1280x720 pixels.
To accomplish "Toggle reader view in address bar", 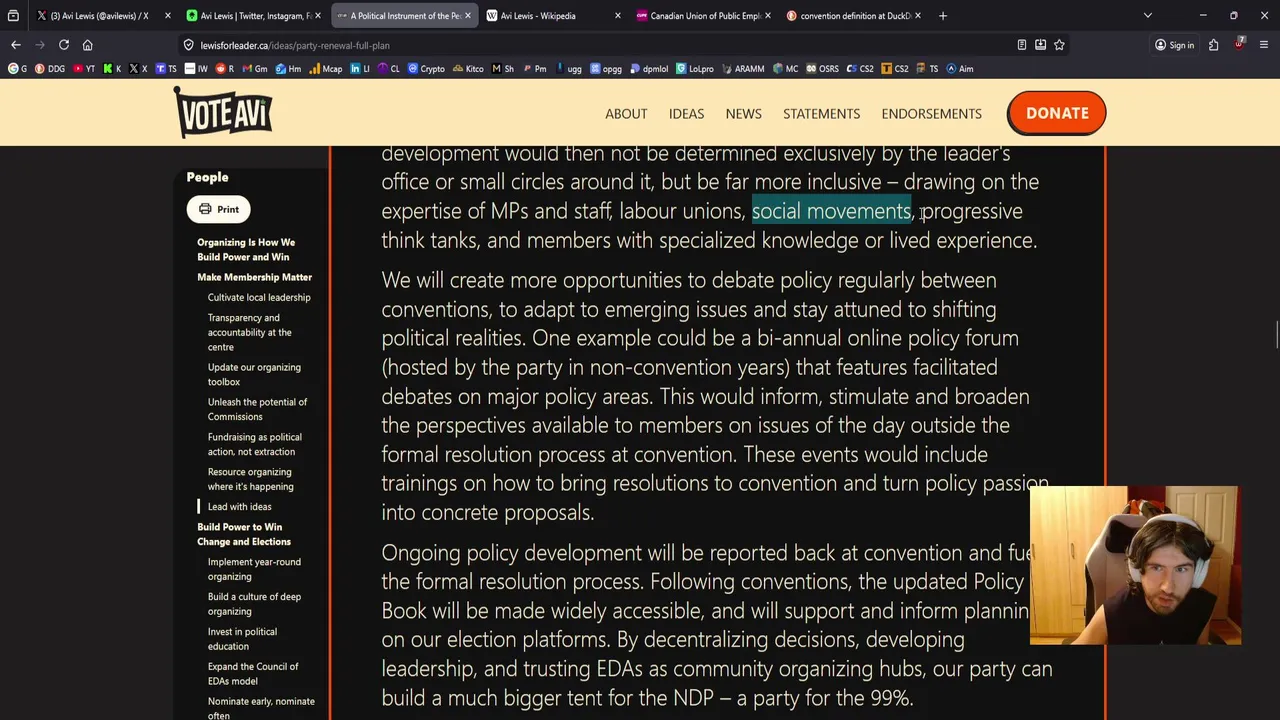I will (1021, 45).
